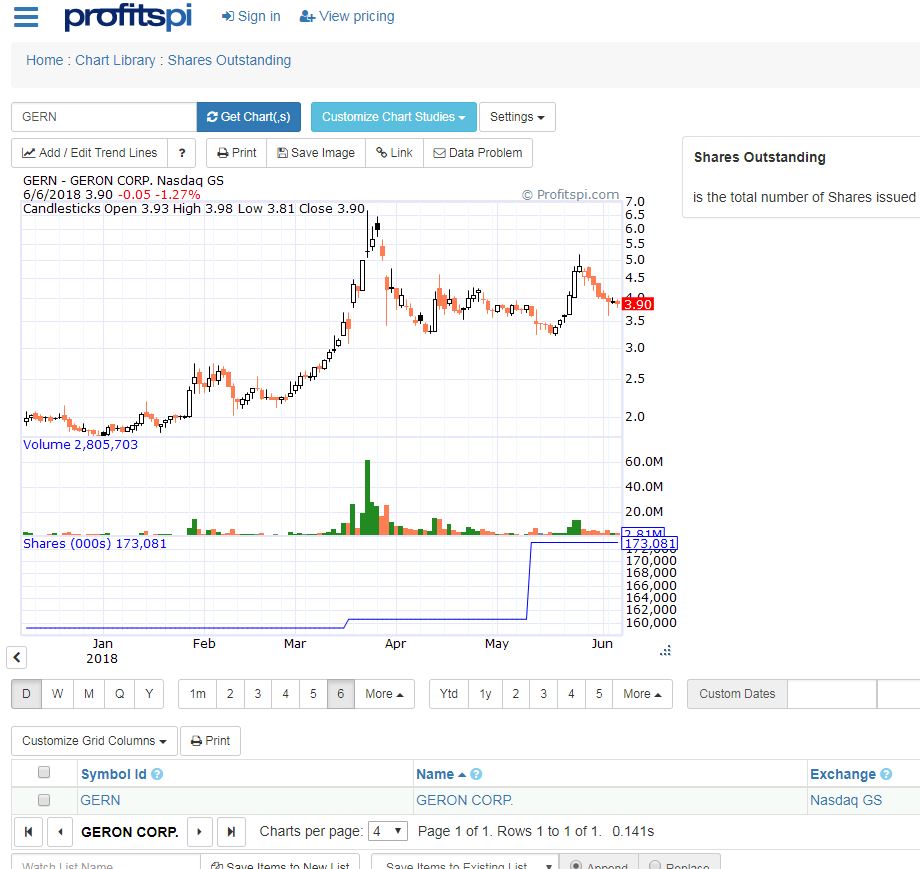Click the Custom Dates button
The height and width of the screenshot is (869, 920).
click(737, 694)
